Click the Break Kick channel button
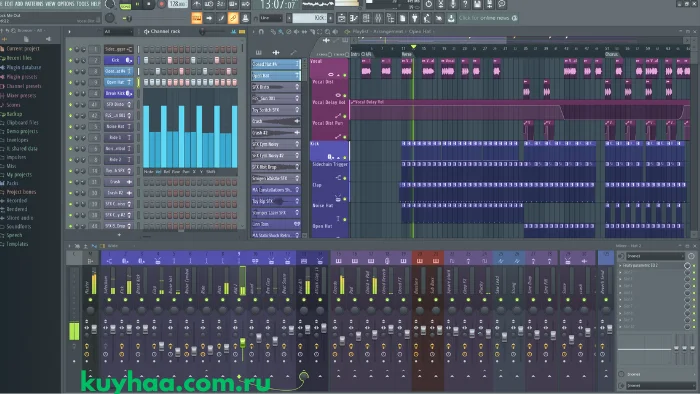The width and height of the screenshot is (700, 394). 119,93
